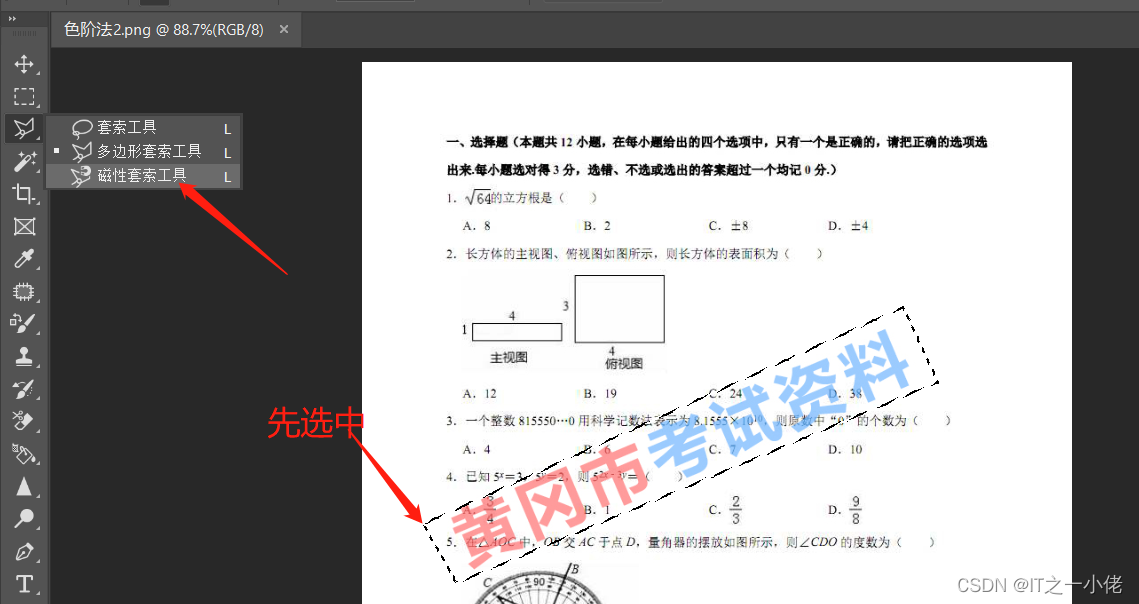Select the Patch tool

coord(24,291)
